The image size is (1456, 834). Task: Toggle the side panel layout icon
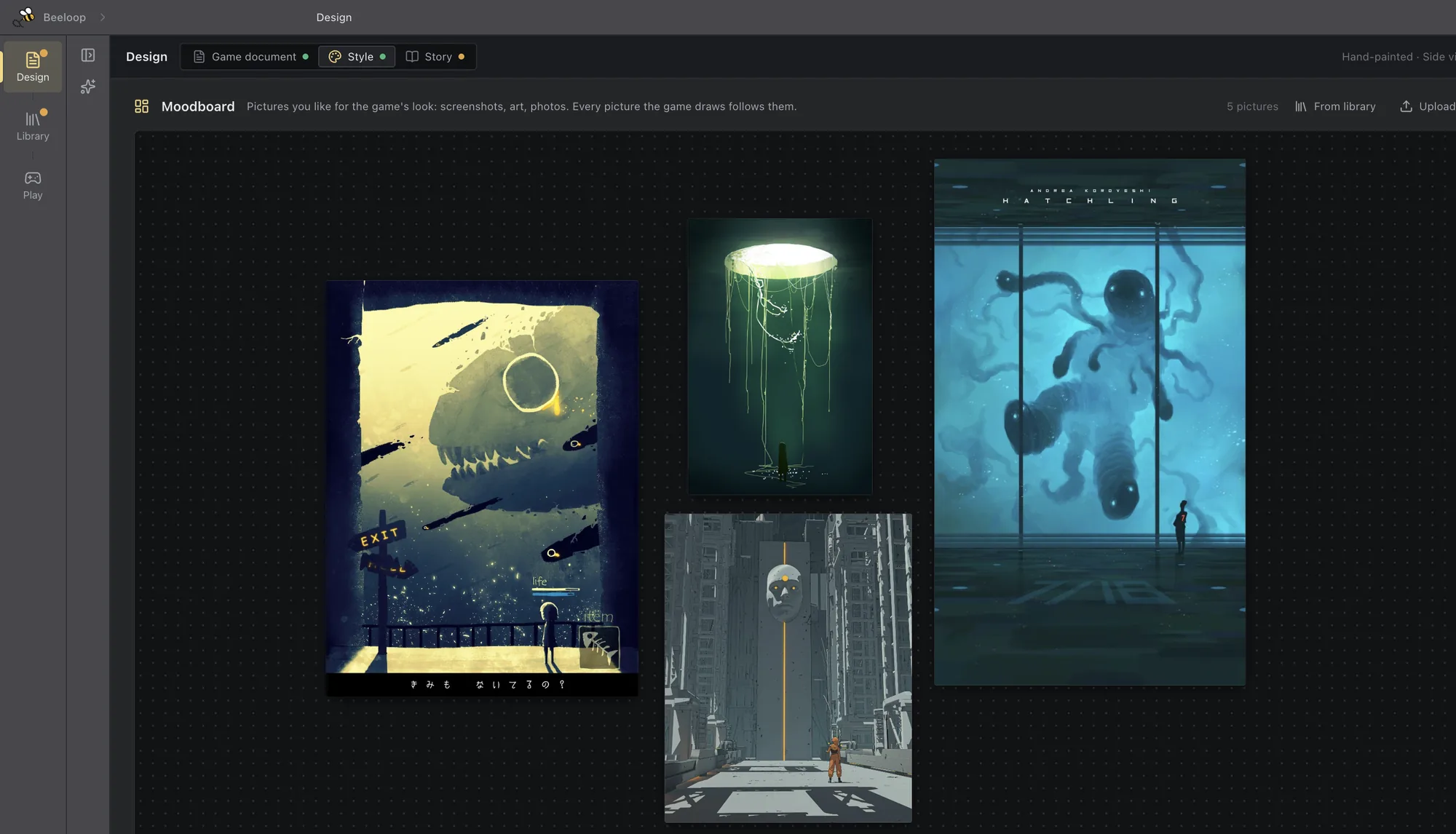[x=88, y=55]
